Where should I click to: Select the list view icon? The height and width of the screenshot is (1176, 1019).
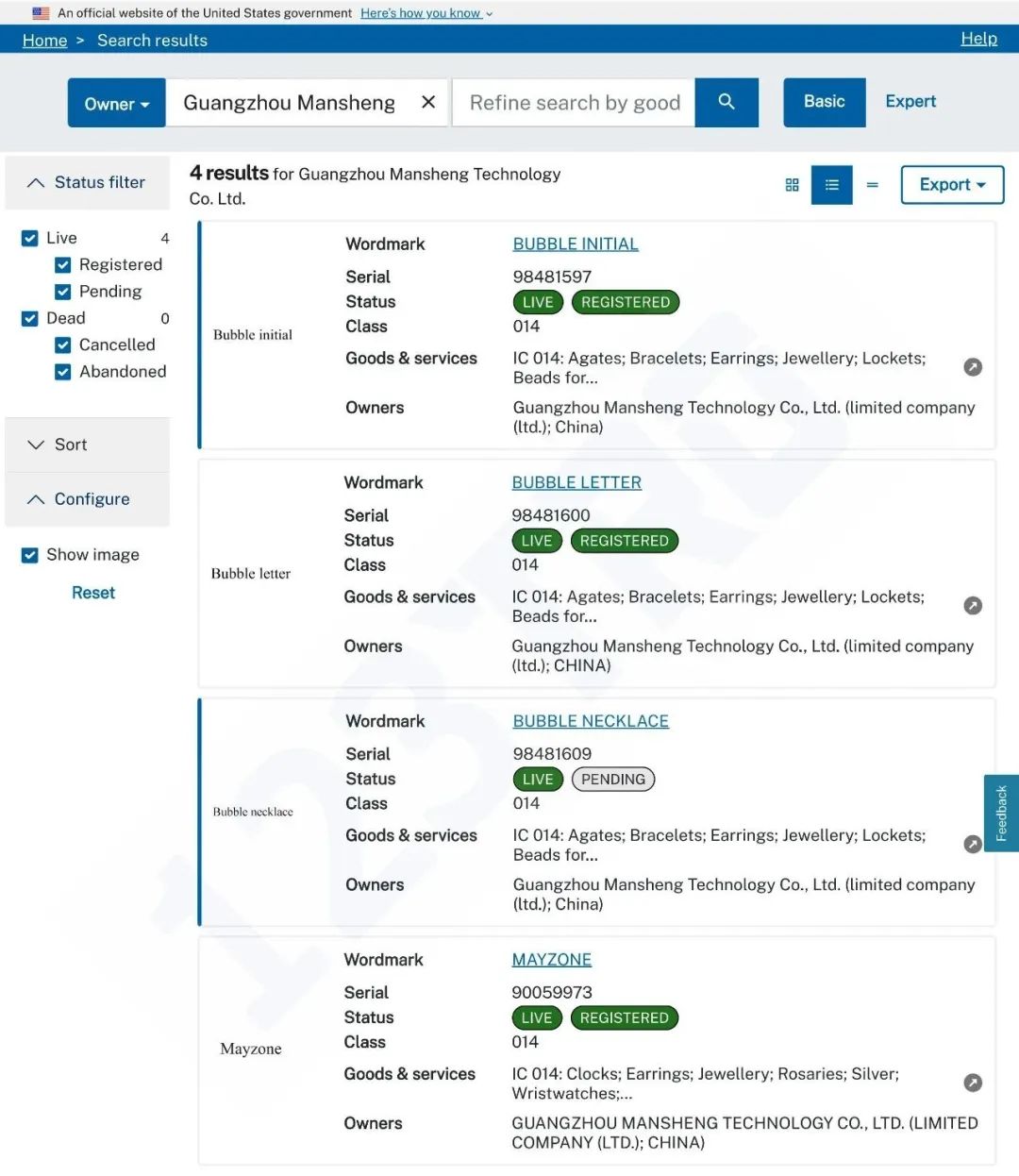[832, 185]
